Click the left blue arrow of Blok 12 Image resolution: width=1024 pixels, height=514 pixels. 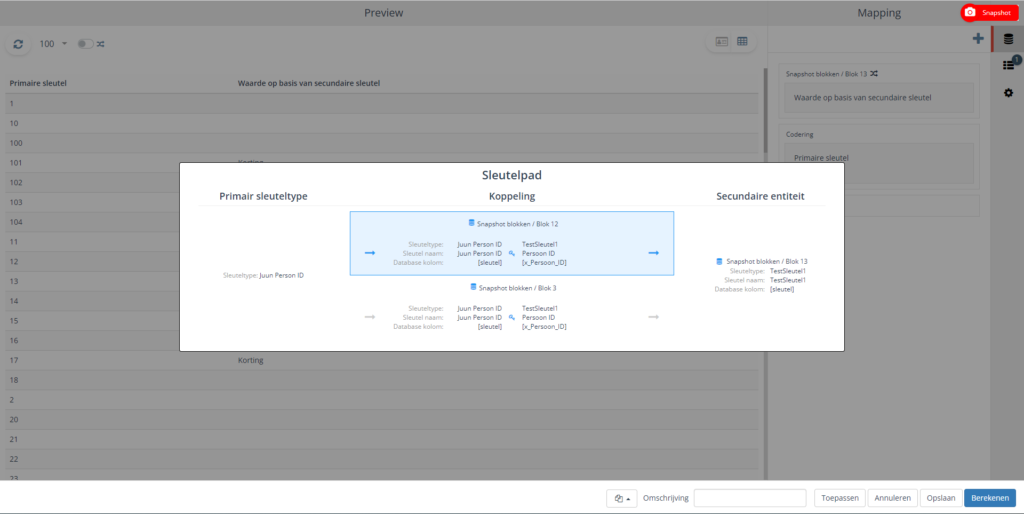coord(370,253)
